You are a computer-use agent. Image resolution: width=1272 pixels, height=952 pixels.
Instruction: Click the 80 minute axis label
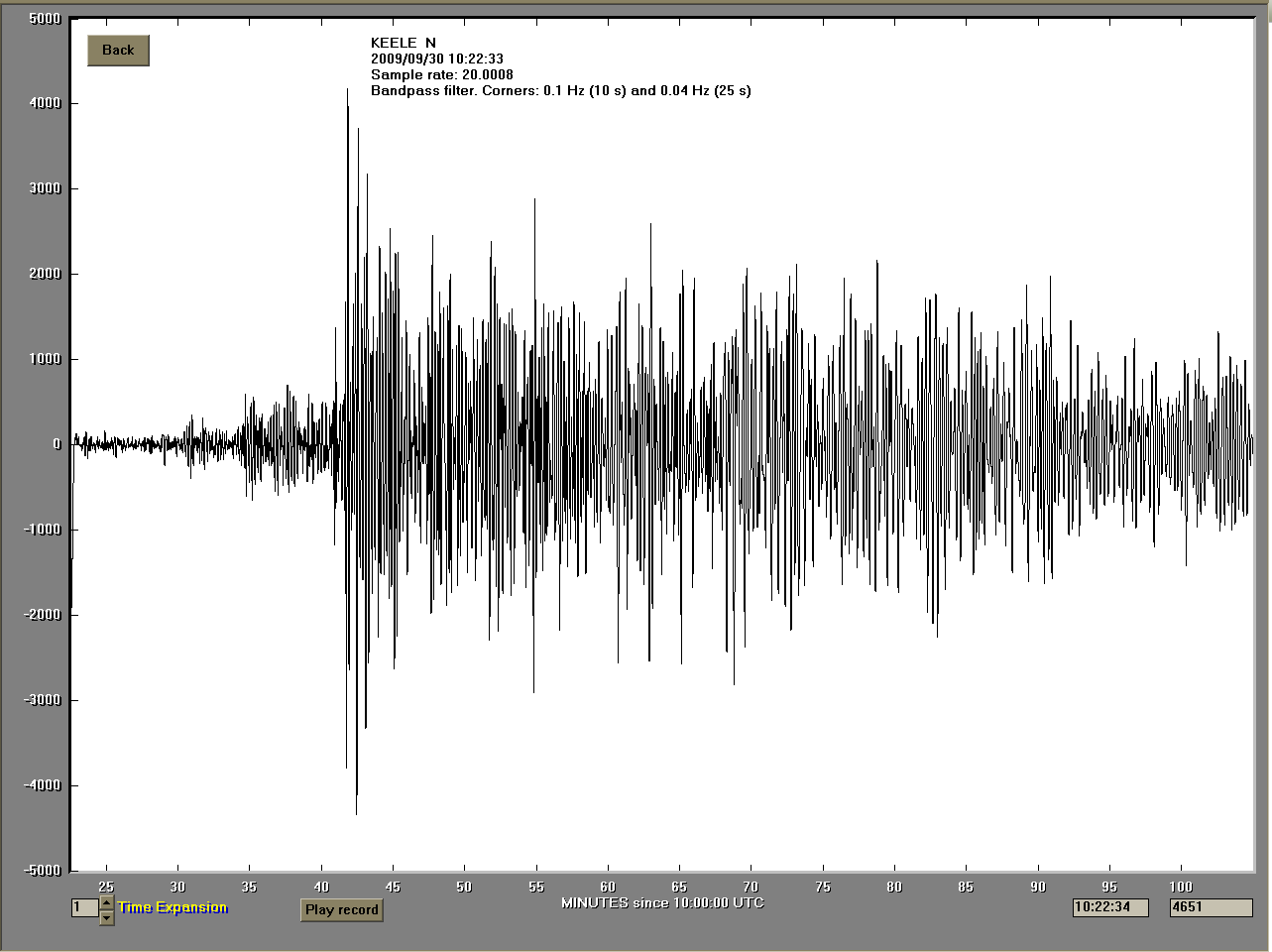(894, 887)
